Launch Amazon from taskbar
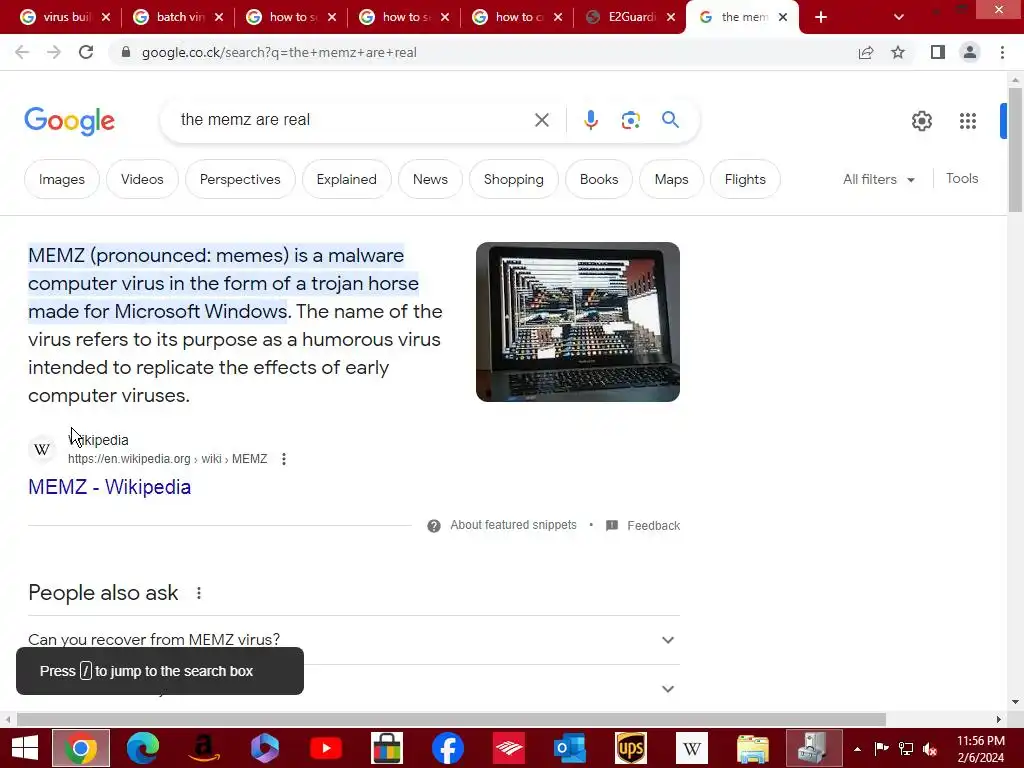 point(204,748)
